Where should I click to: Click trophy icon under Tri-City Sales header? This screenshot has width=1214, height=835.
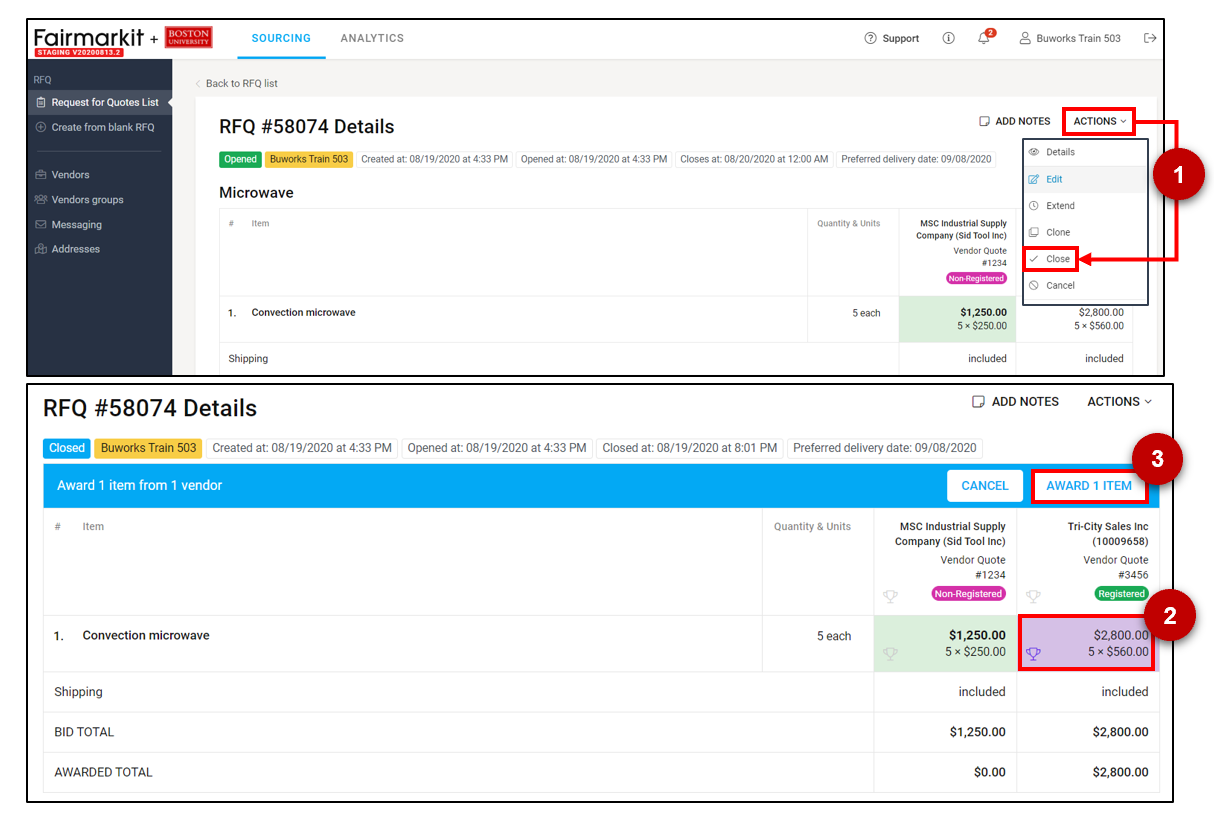coord(1034,596)
